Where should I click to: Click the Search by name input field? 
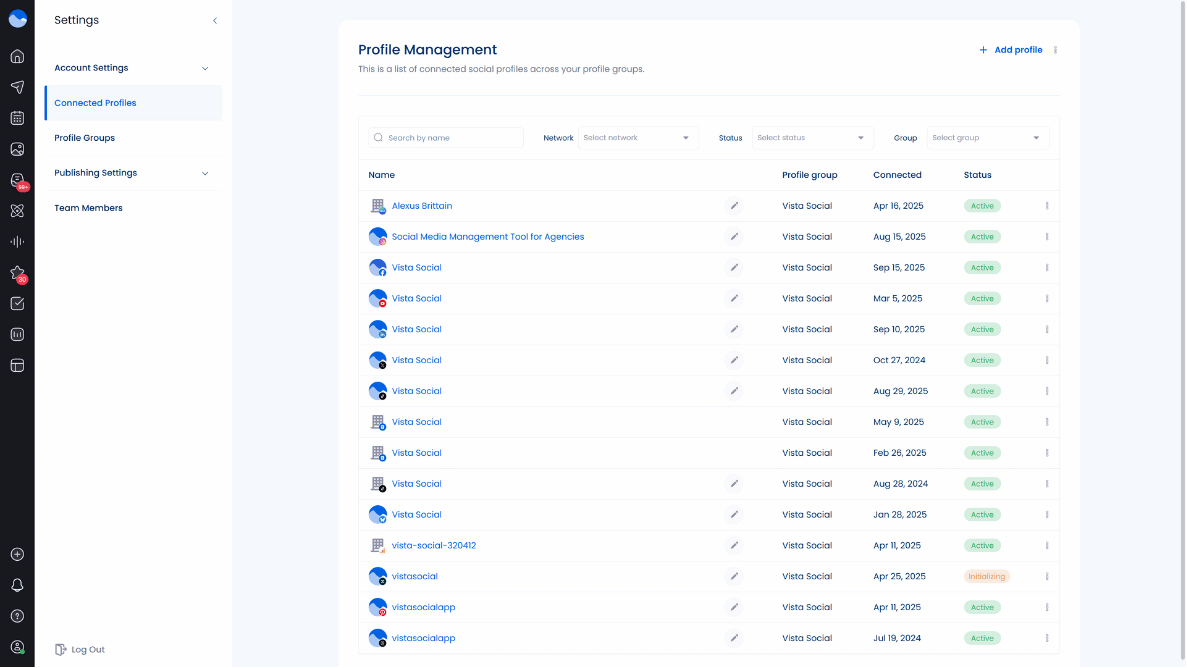445,137
